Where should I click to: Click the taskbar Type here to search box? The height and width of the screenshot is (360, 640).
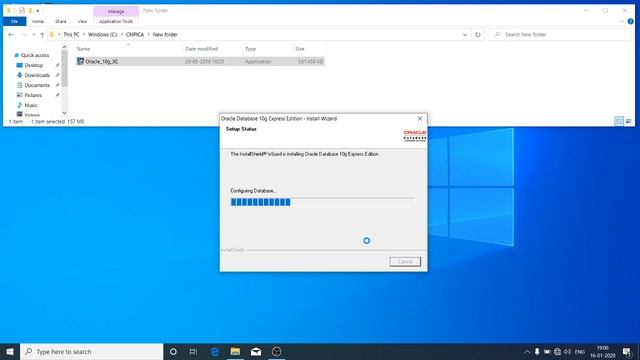coord(91,351)
